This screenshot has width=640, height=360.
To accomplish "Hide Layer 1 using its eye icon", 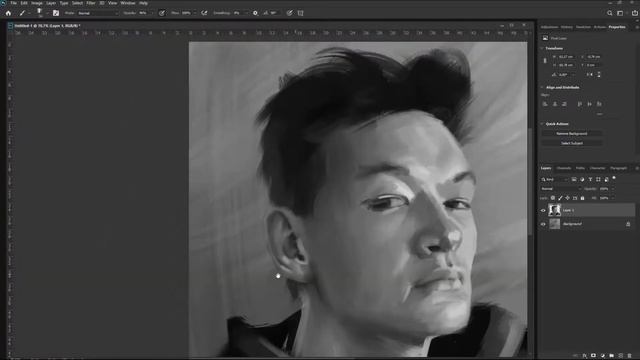I will pos(543,210).
